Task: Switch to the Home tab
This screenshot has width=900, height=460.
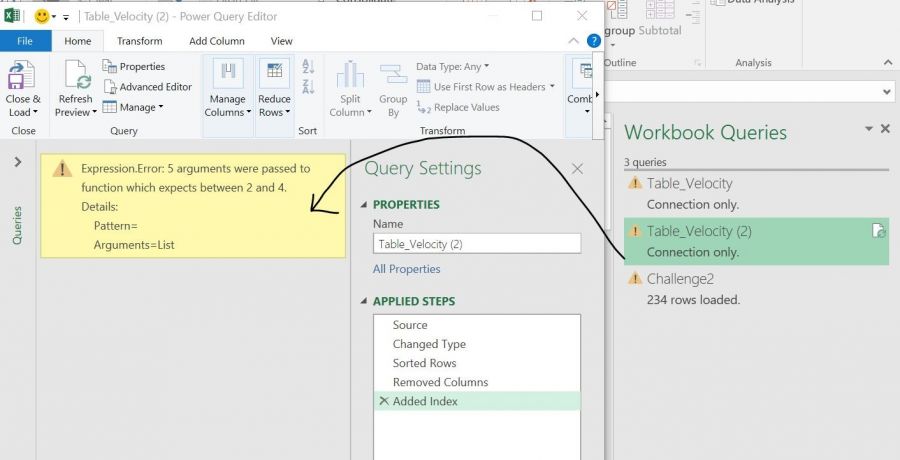Action: tap(77, 41)
